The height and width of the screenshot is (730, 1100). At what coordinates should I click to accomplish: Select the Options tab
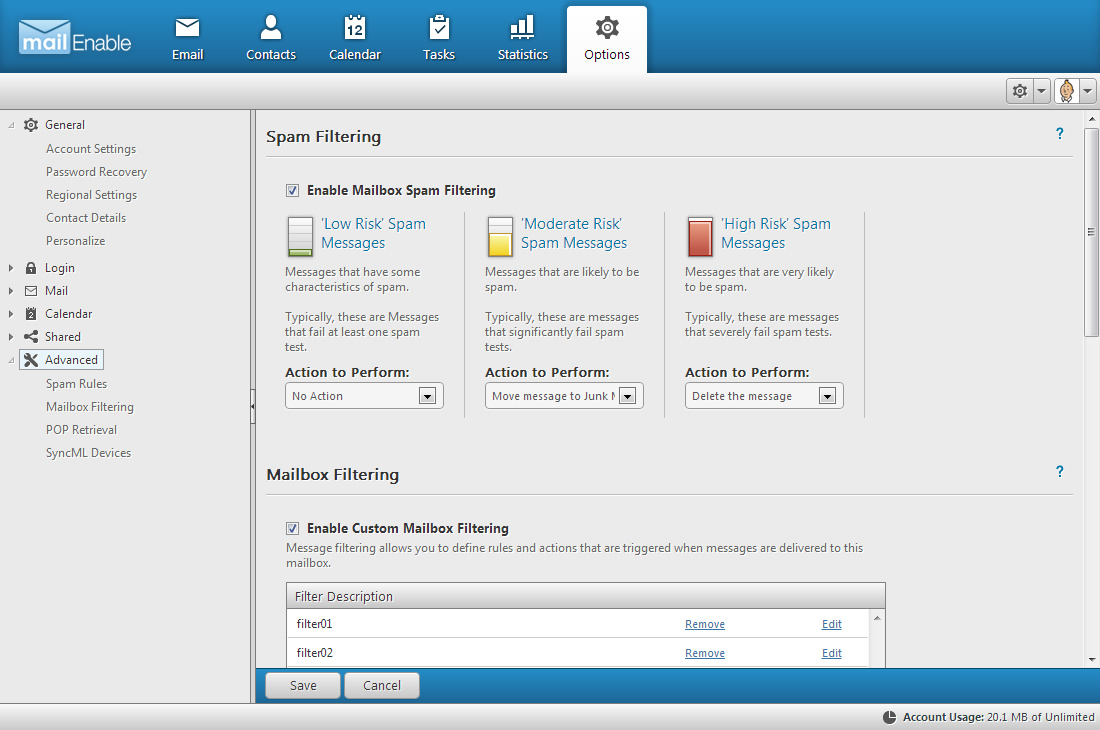tap(607, 40)
